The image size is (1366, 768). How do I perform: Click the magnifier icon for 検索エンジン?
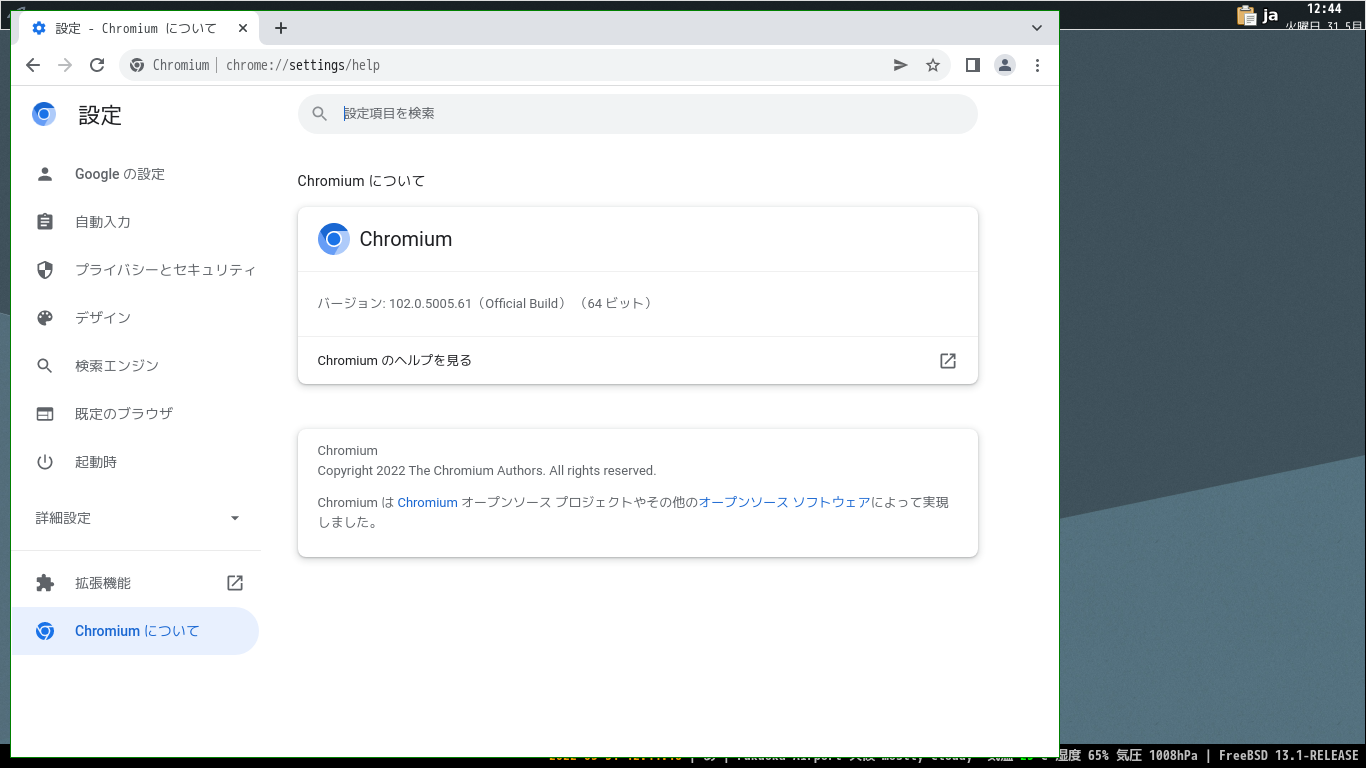pos(45,366)
